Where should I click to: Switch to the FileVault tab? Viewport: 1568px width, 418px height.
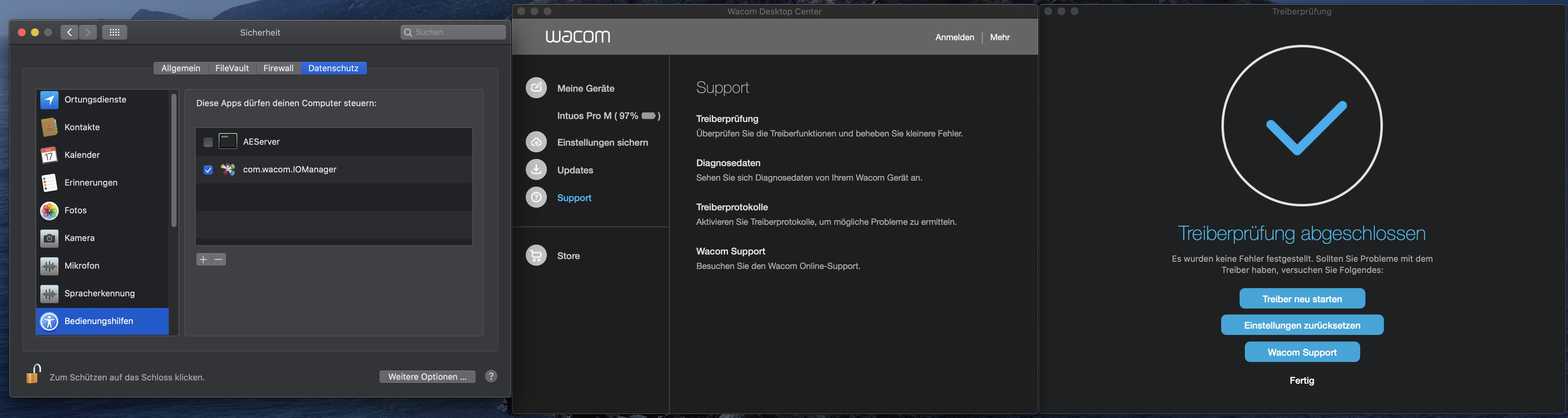click(x=232, y=68)
